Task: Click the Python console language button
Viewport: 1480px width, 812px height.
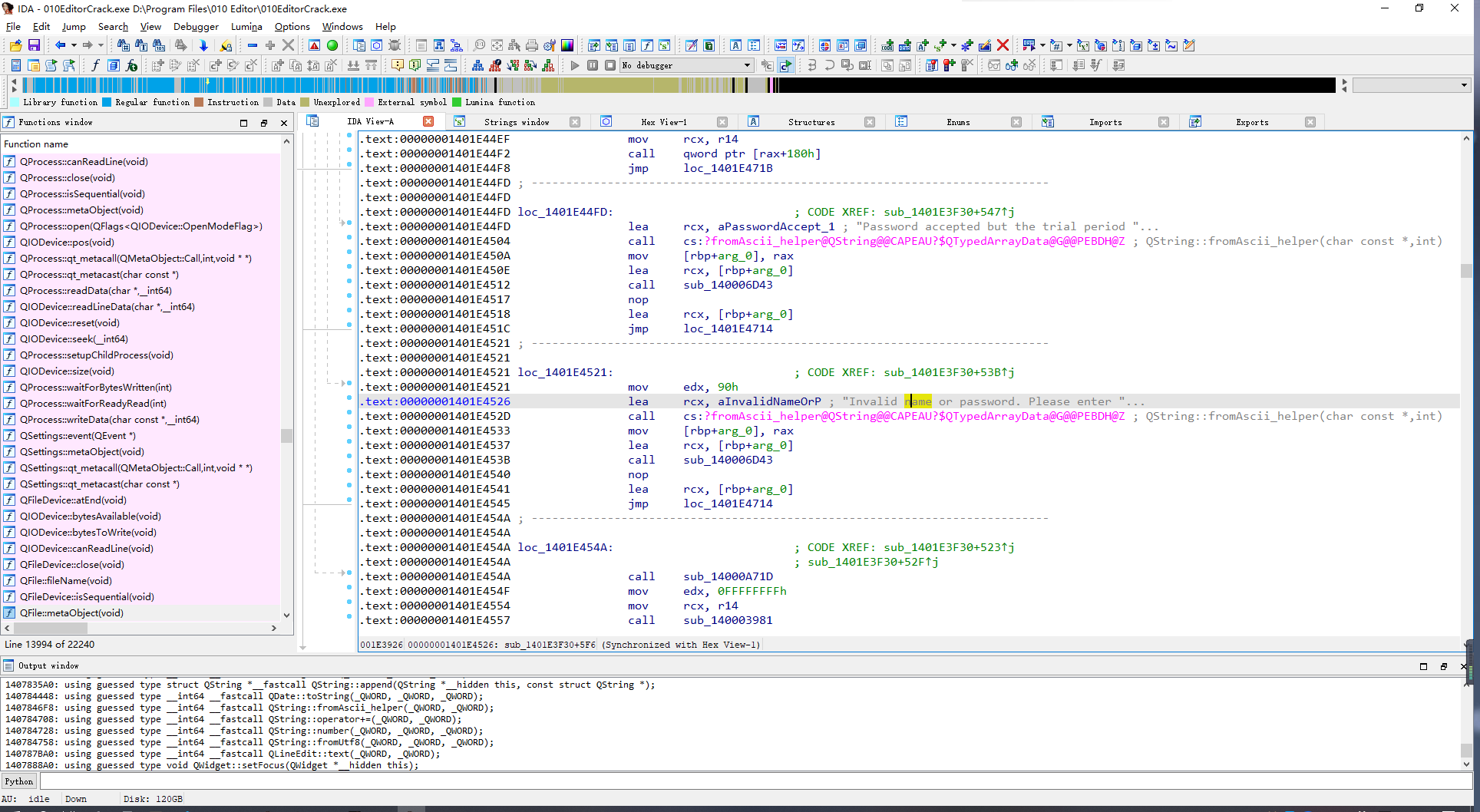Action: [19, 781]
